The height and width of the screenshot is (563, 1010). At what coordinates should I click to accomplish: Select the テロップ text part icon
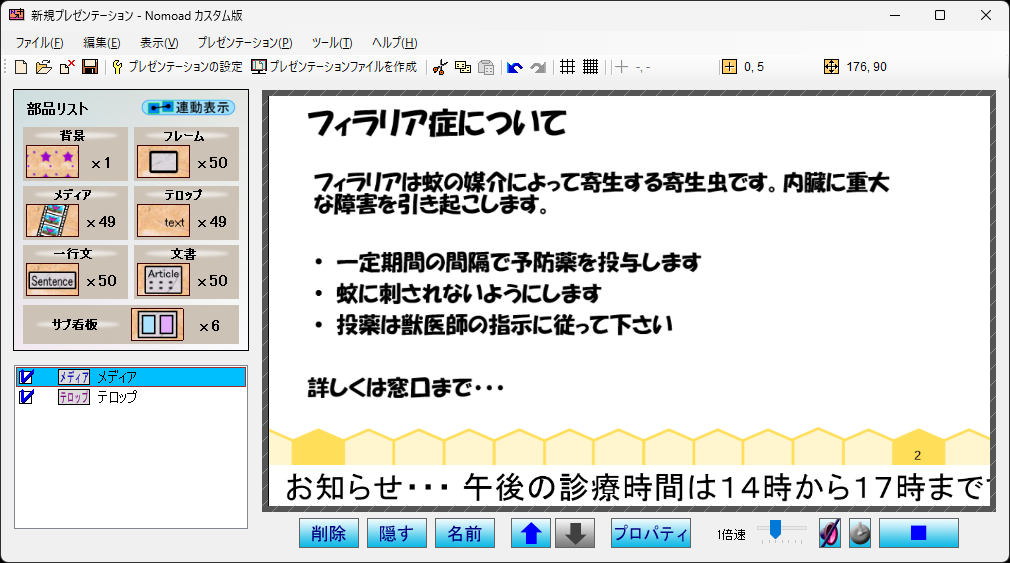pyautogui.click(x=164, y=221)
